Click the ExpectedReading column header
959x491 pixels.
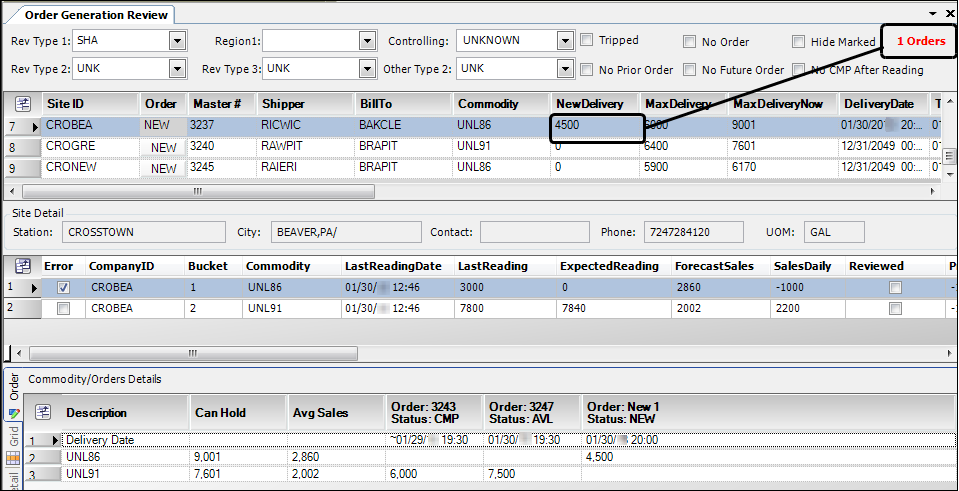click(x=609, y=267)
